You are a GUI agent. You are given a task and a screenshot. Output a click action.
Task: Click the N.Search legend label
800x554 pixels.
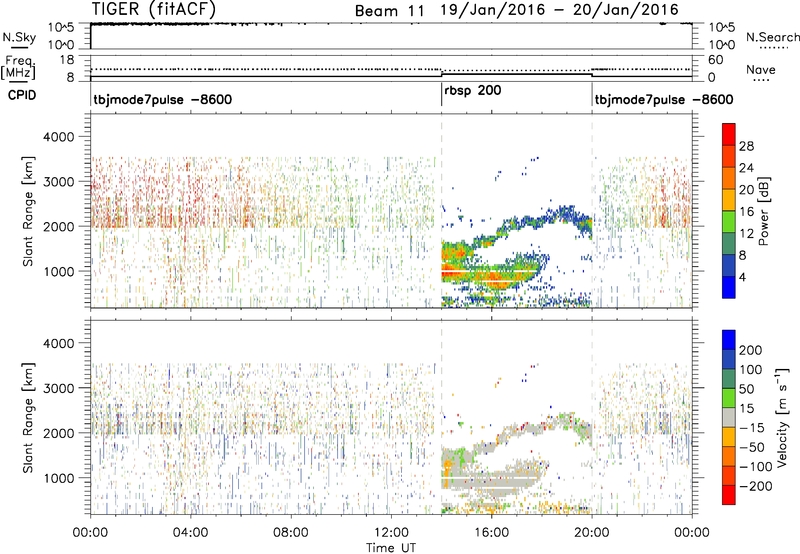772,37
